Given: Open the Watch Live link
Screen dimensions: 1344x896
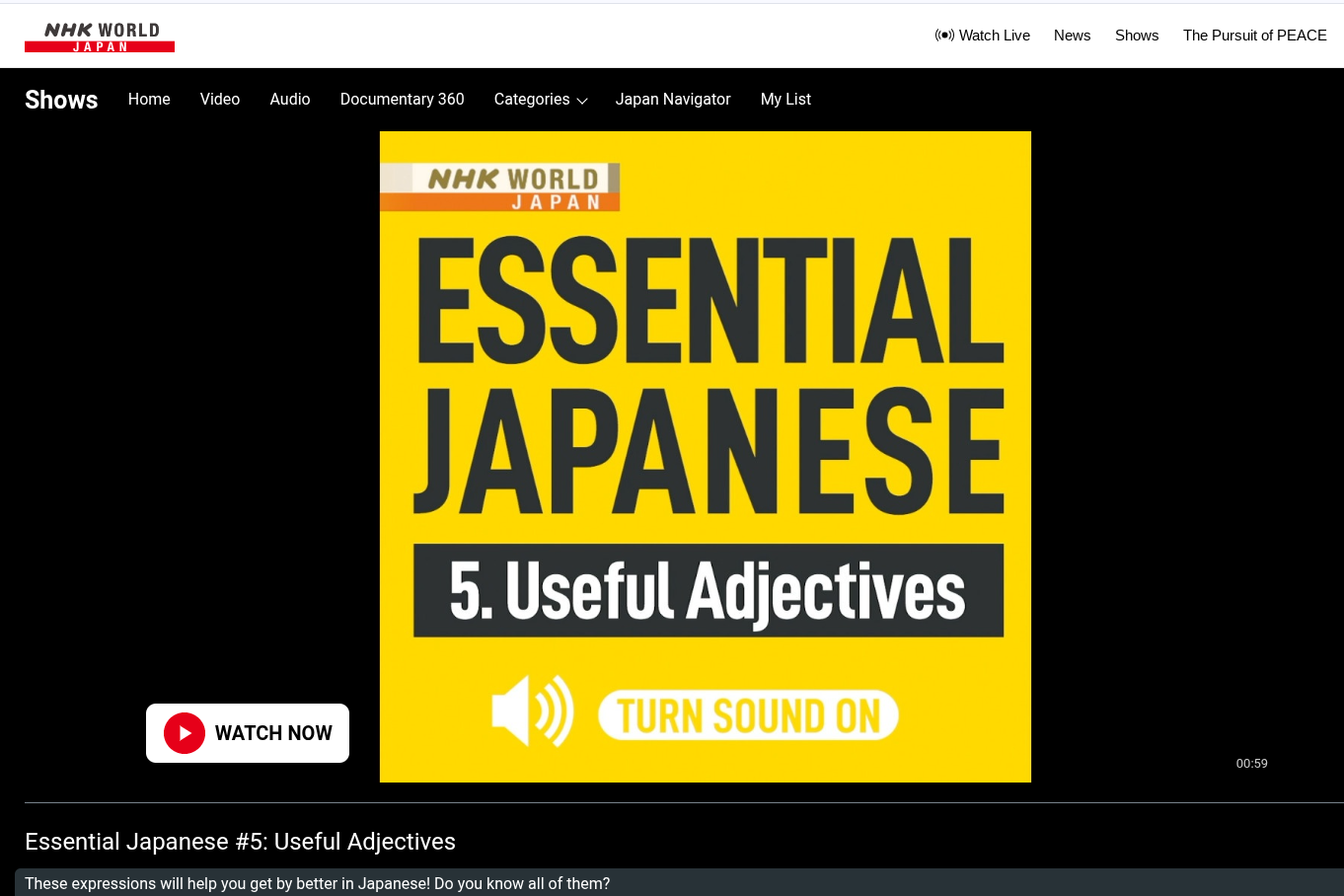Looking at the screenshot, I should point(983,36).
